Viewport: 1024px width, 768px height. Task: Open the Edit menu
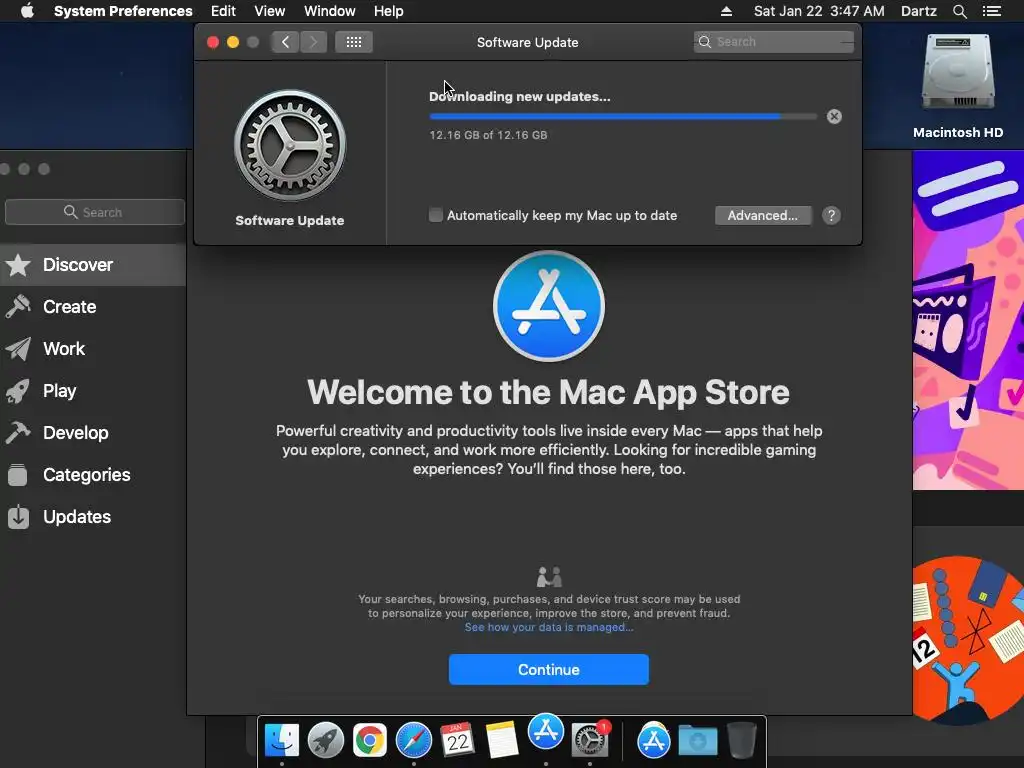223,11
